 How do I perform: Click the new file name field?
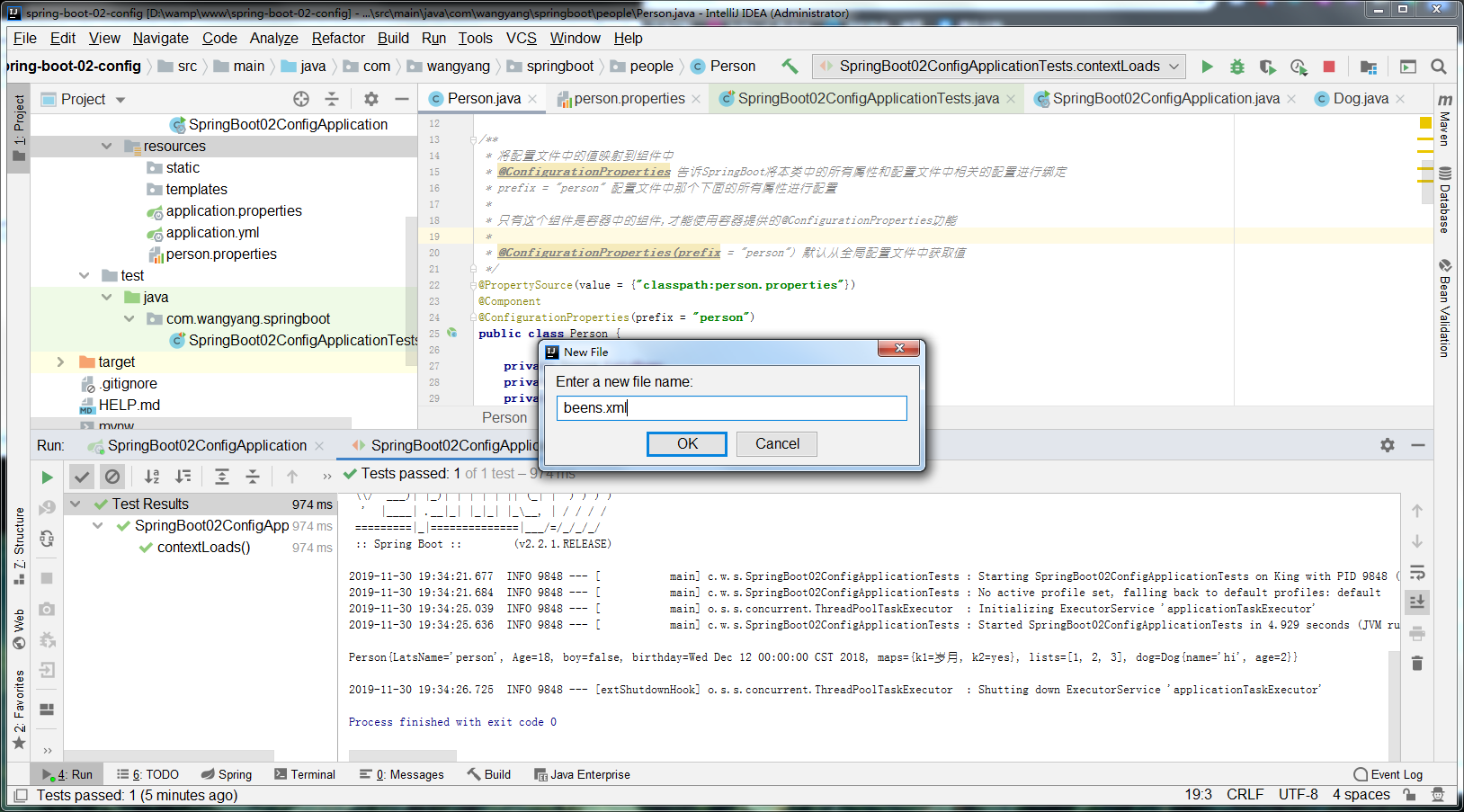click(732, 407)
